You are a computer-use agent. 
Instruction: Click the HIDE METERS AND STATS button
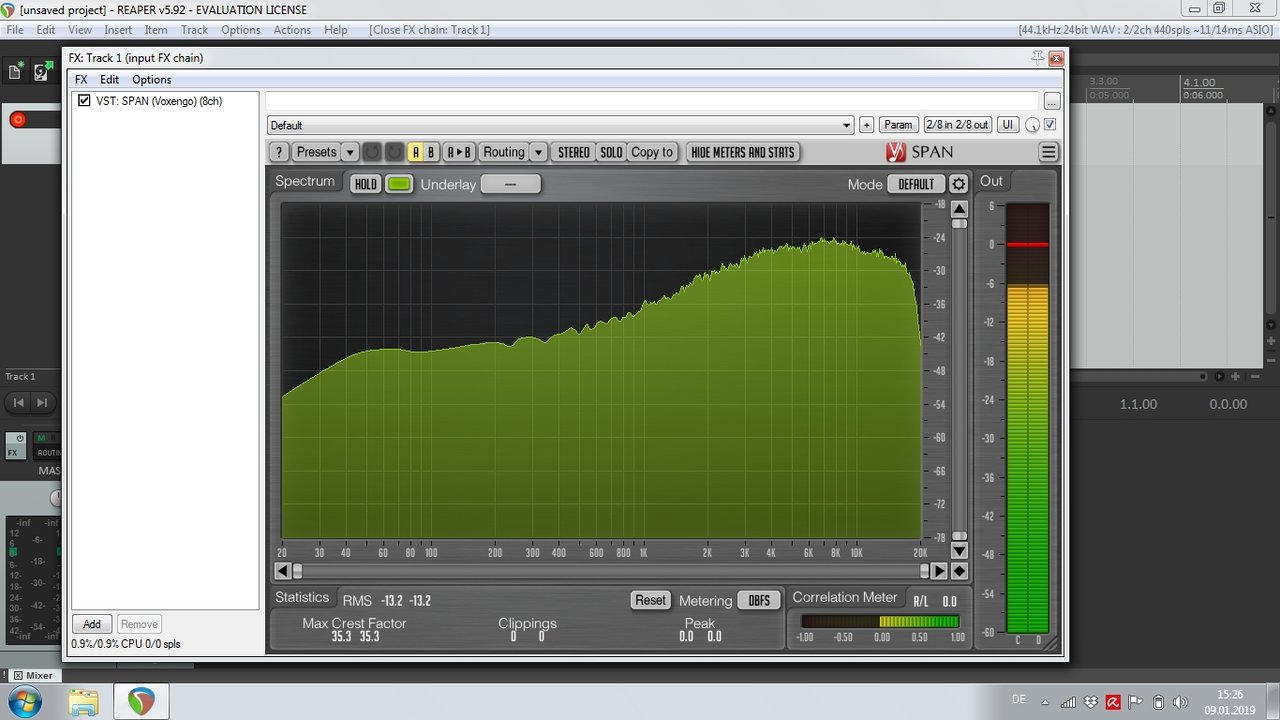(x=743, y=152)
